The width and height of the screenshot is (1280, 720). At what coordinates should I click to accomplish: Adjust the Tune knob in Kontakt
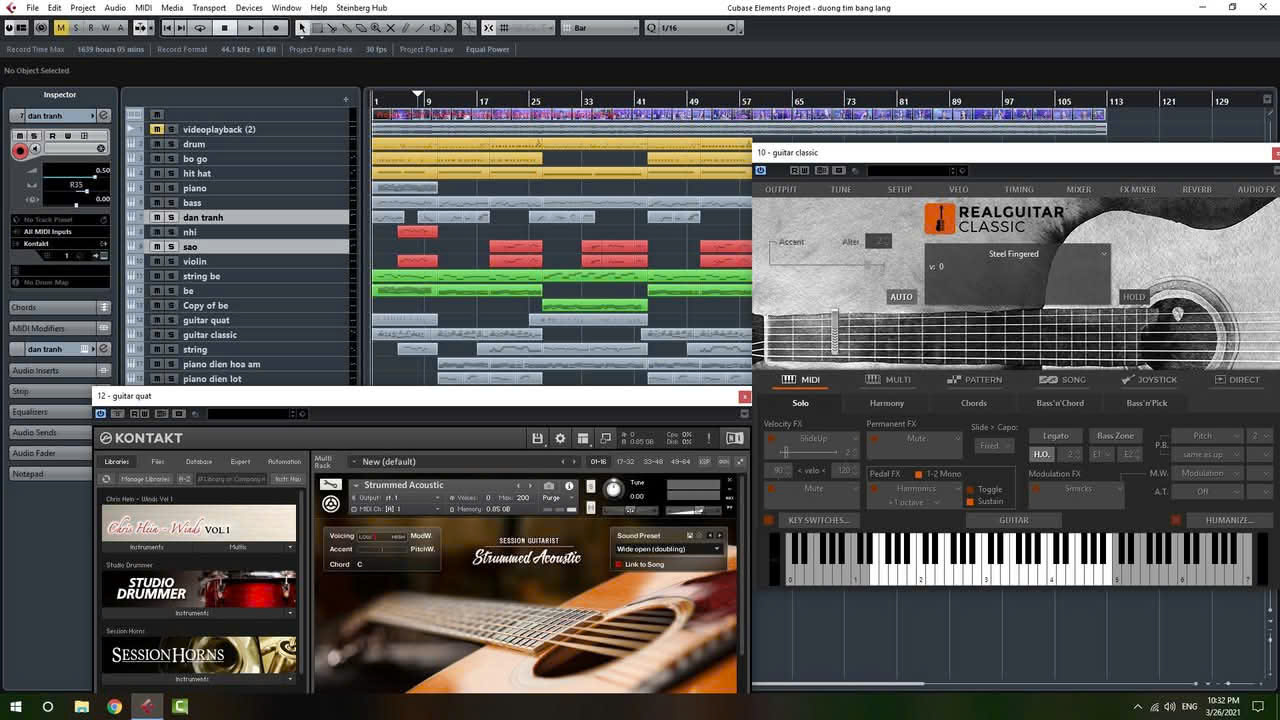(x=613, y=490)
